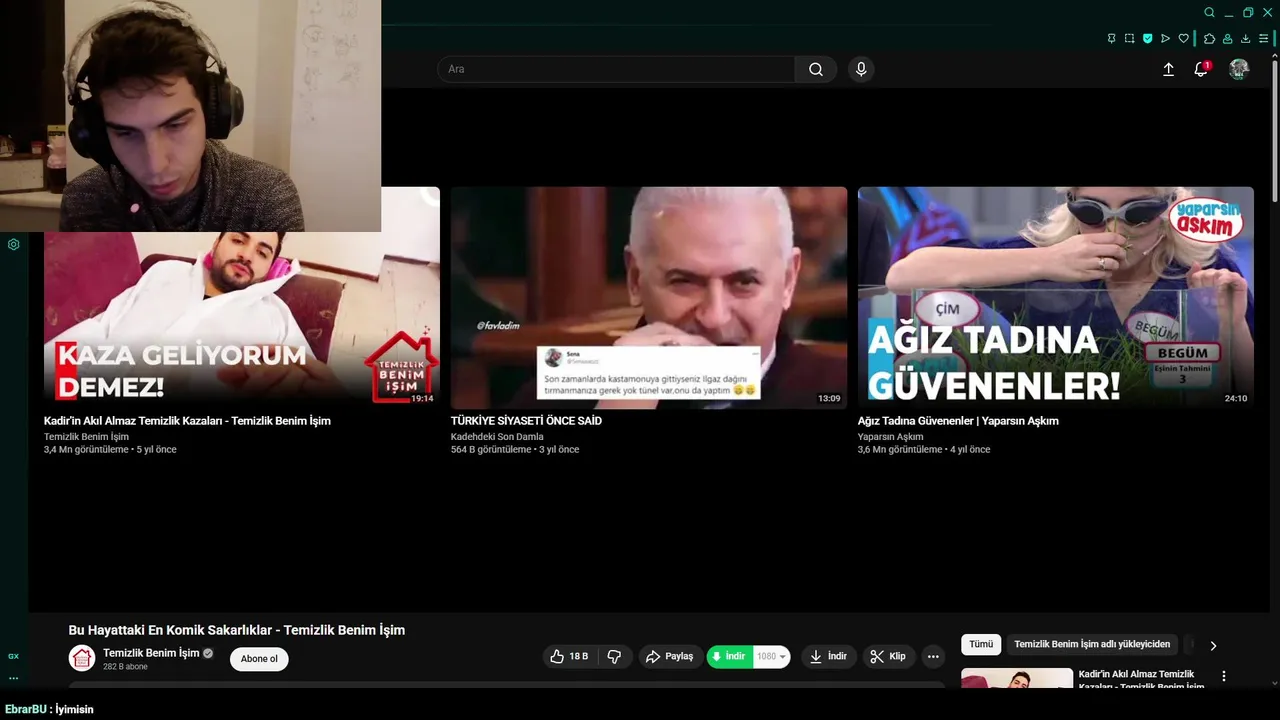The width and height of the screenshot is (1280, 720).
Task: Open the extensions puzzle icon
Action: click(1209, 38)
